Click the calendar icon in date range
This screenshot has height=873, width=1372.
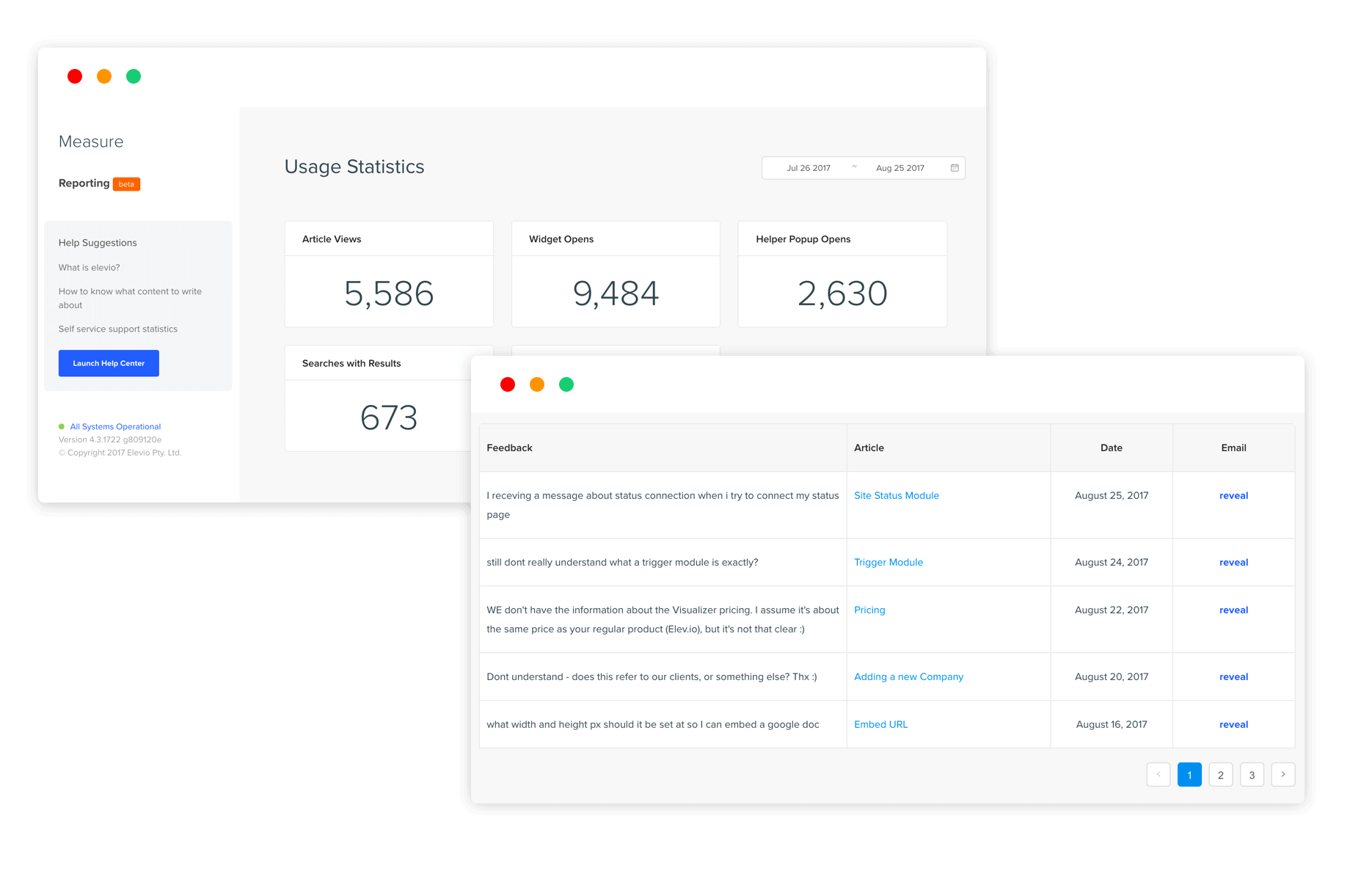tap(955, 168)
